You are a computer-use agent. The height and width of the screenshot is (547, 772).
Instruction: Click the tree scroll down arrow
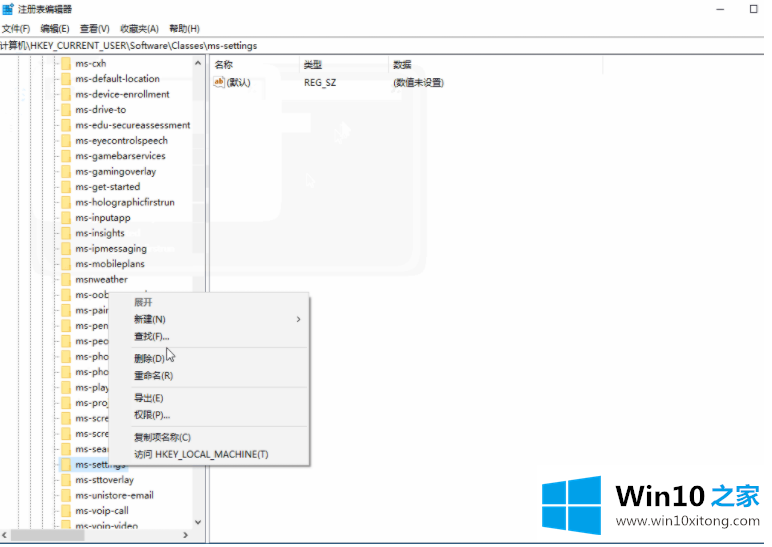click(x=198, y=522)
